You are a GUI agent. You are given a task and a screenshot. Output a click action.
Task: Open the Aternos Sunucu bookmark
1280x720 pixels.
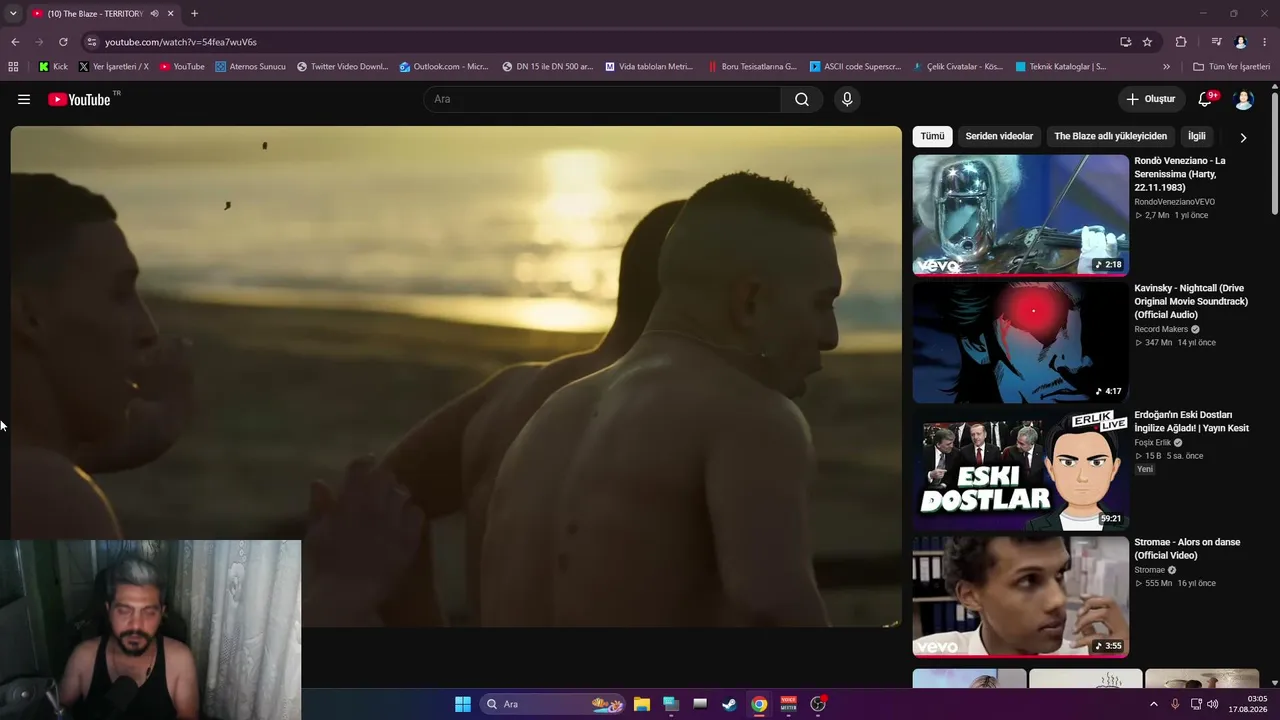(250, 67)
